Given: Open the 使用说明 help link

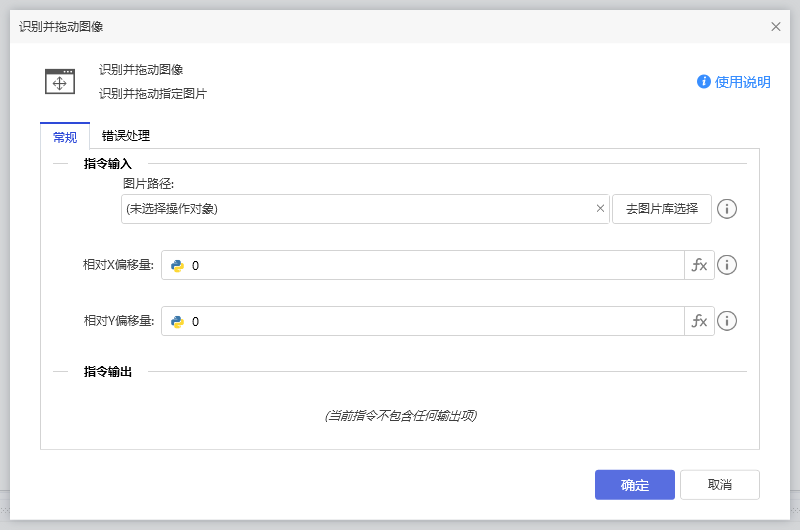Looking at the screenshot, I should tap(734, 82).
